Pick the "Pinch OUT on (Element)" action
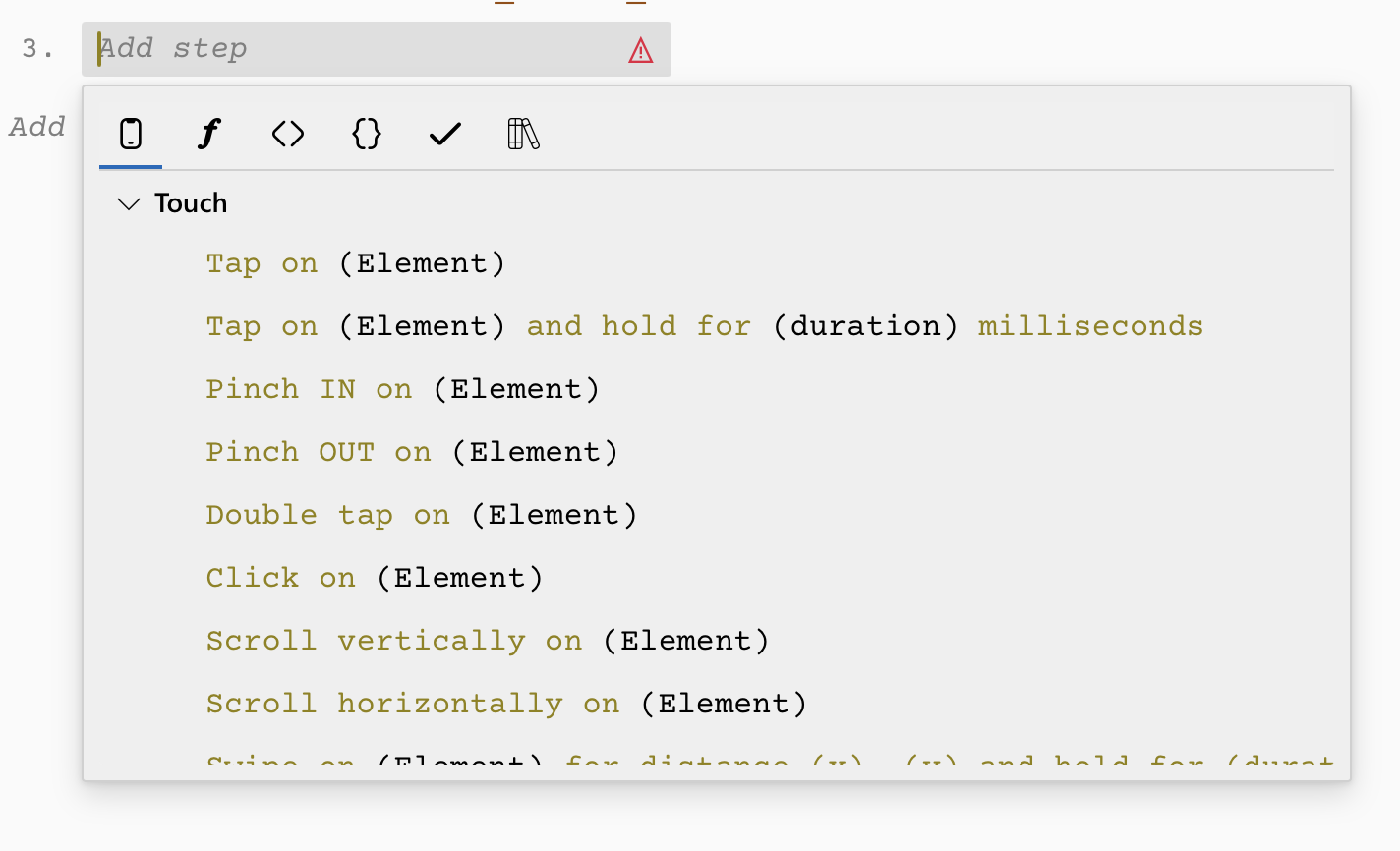The image size is (1400, 851). tap(412, 452)
